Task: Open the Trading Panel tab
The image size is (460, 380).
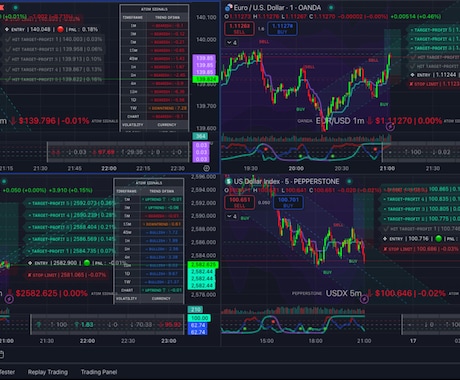Action: pos(99,372)
